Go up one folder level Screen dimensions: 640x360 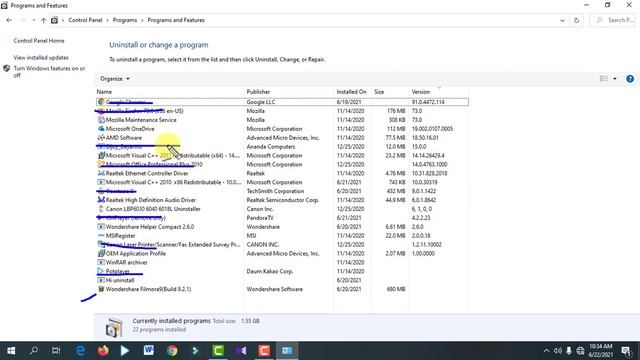[43, 20]
